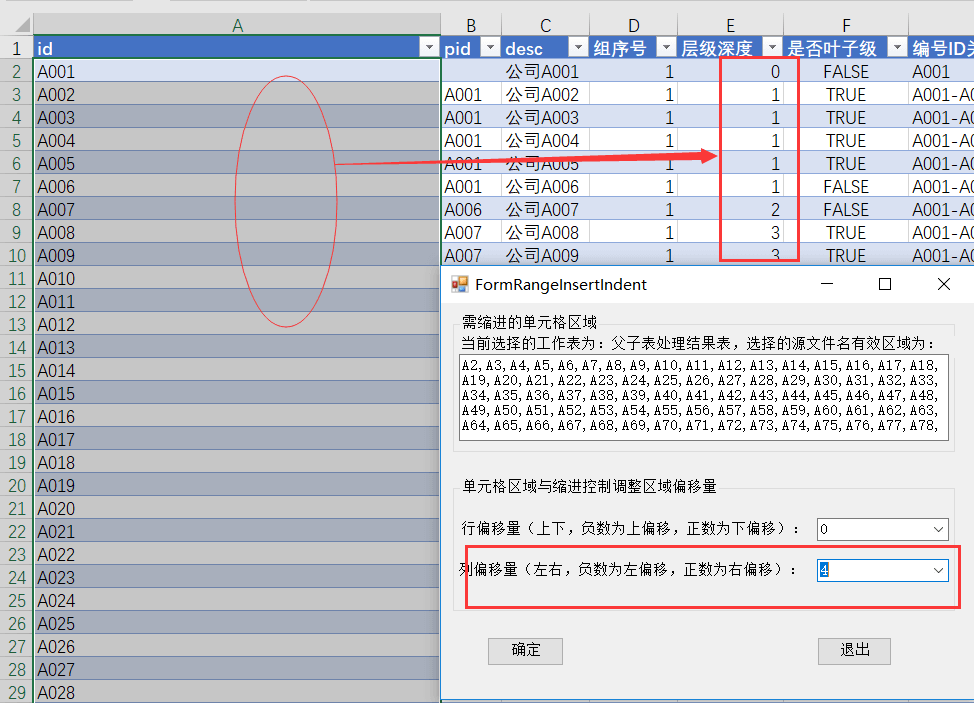Viewport: 974px width, 703px height.
Task: Open the 是否叶子级 column filter dropdown
Action: (897, 48)
